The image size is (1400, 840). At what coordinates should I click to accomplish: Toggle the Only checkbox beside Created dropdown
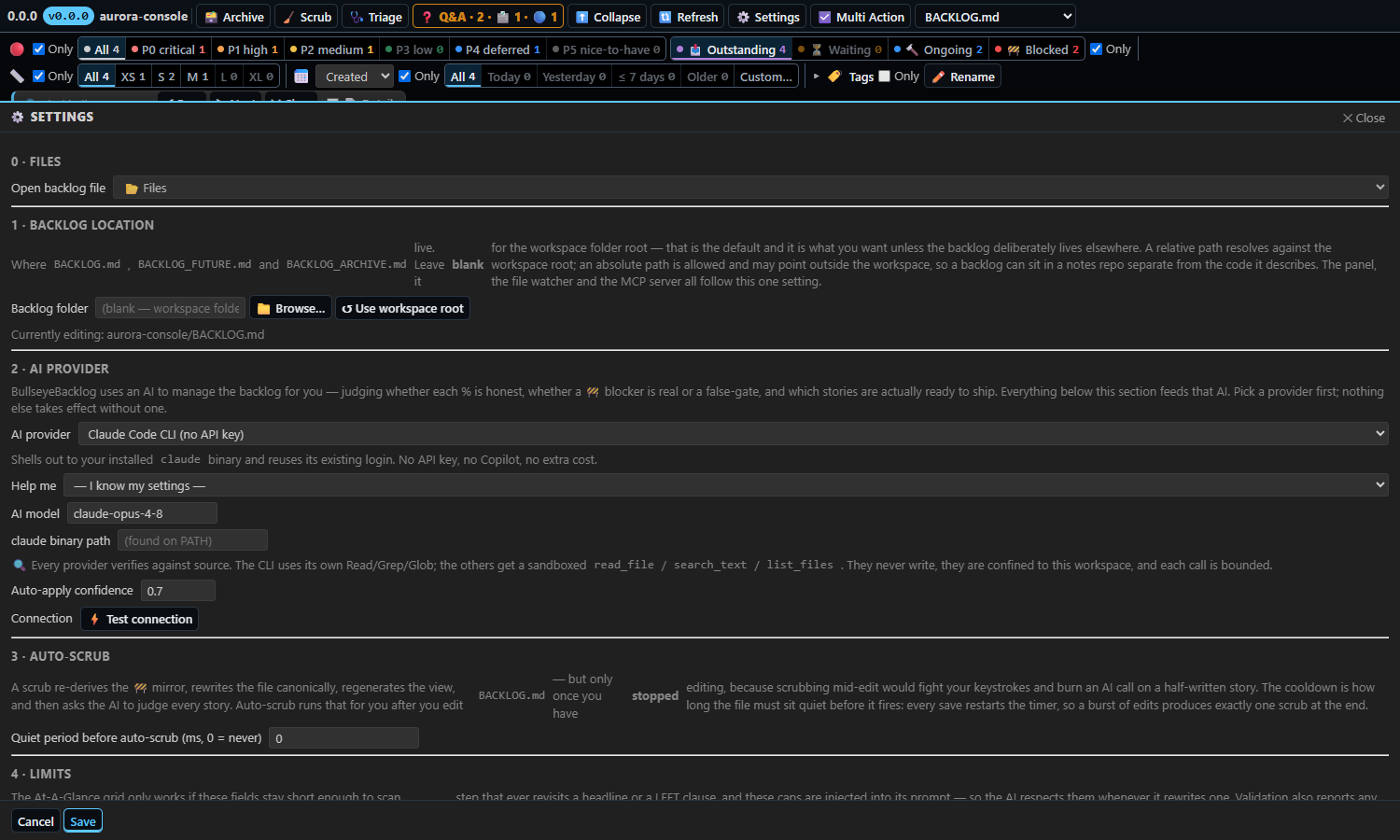point(405,77)
